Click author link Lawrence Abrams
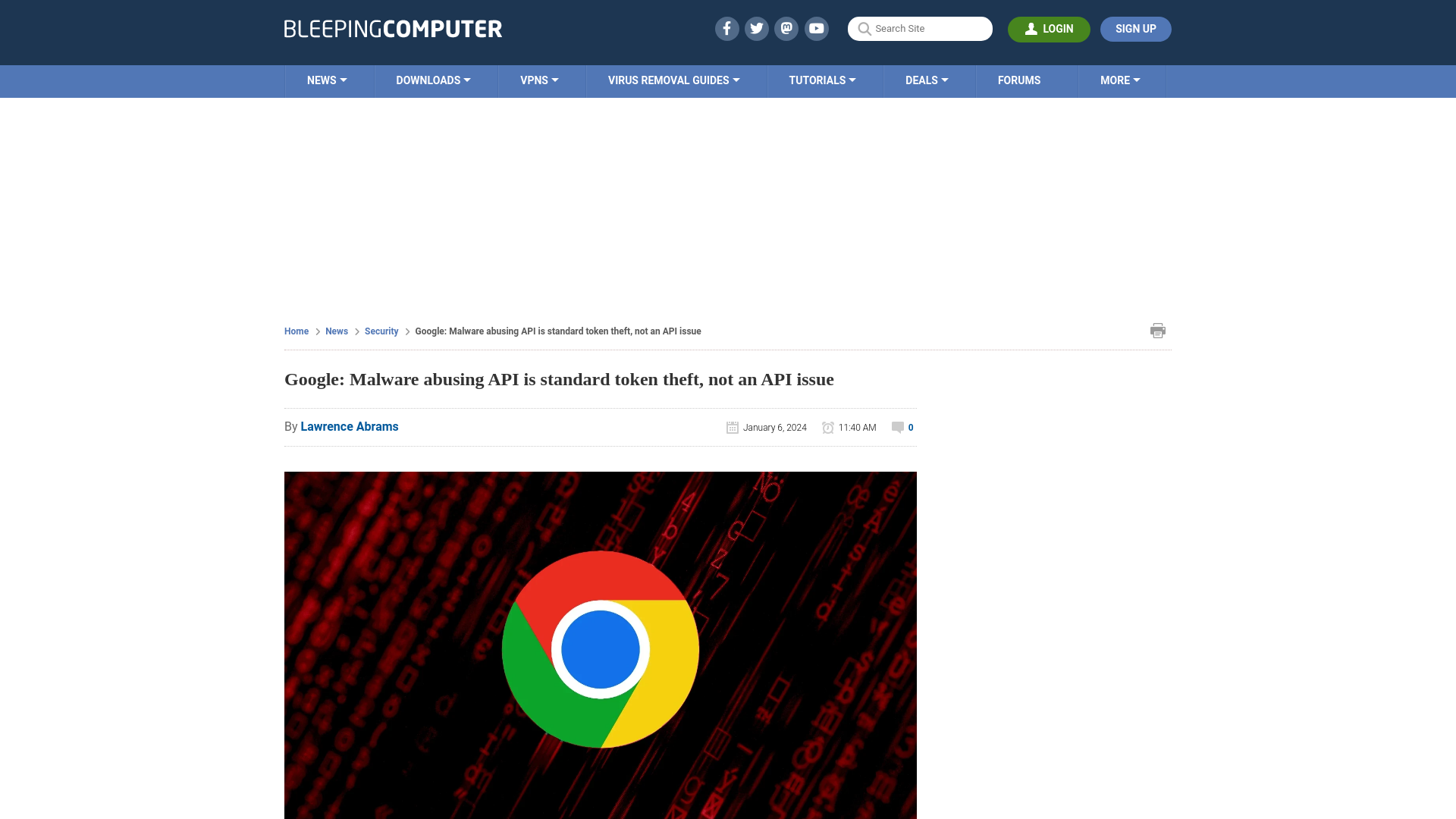Viewport: 1456px width, 819px height. coord(349,426)
